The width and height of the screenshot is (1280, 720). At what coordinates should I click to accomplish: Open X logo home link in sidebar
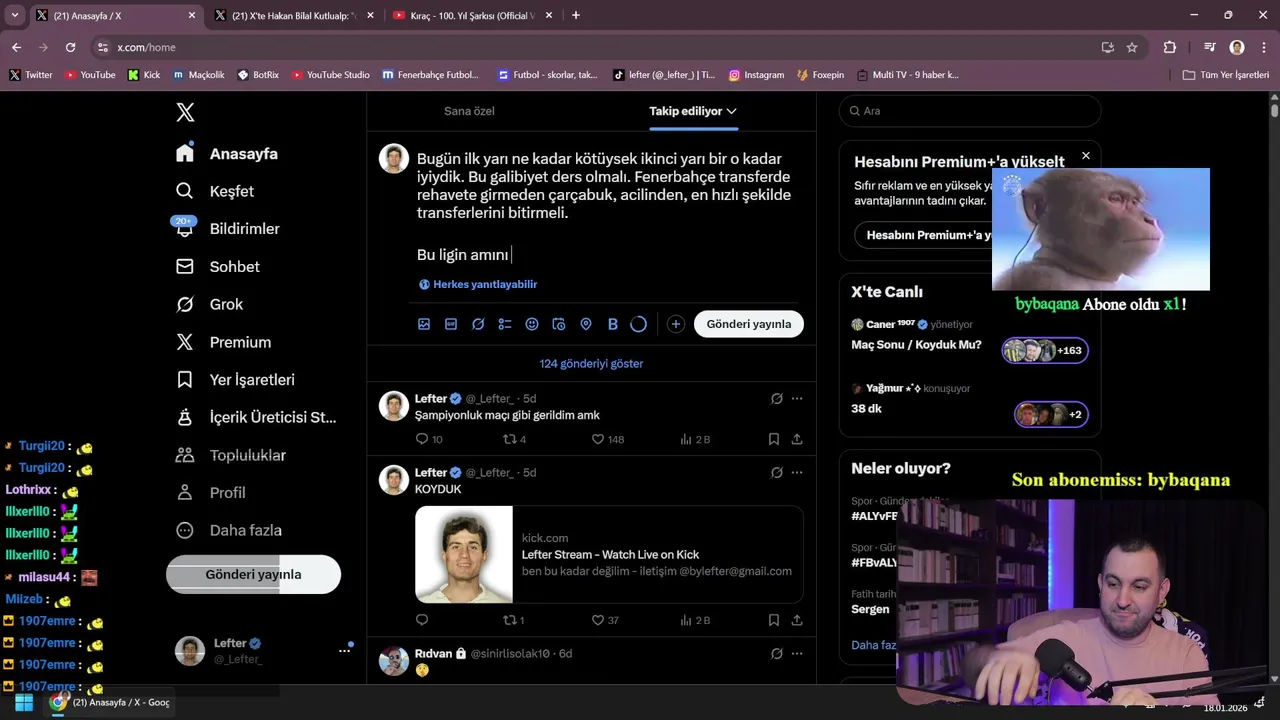point(185,112)
